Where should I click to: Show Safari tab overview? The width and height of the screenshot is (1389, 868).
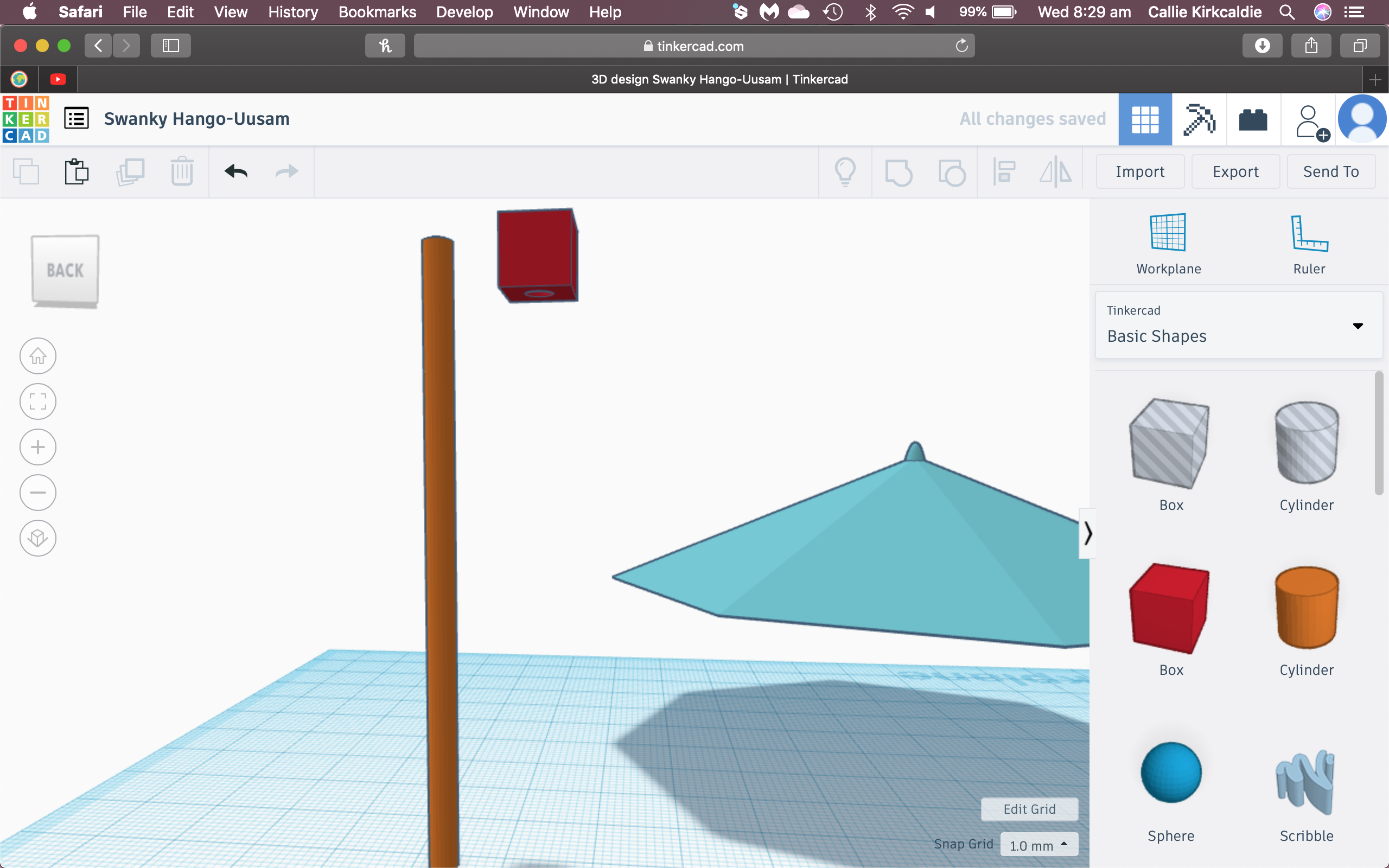pos(1360,46)
